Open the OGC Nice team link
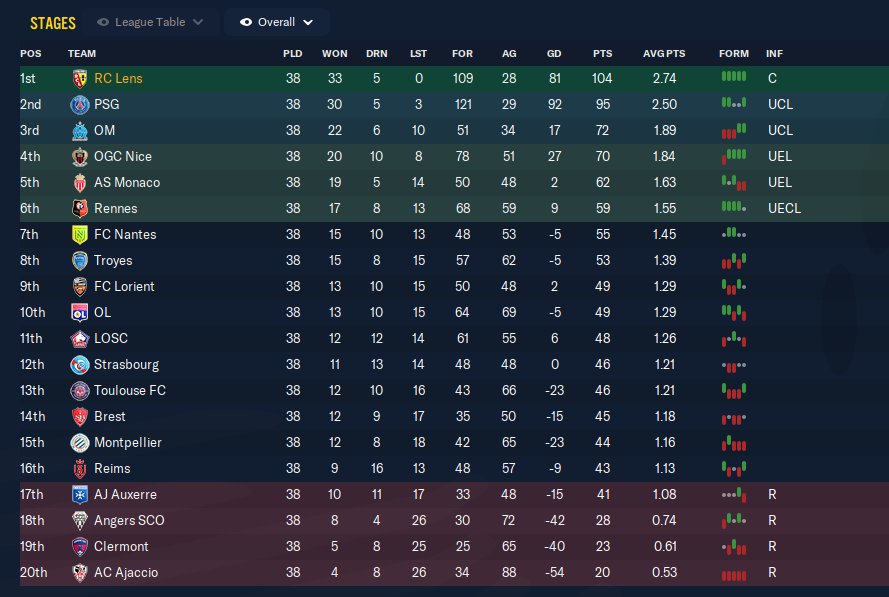Viewport: 889px width, 597px height. [x=122, y=156]
